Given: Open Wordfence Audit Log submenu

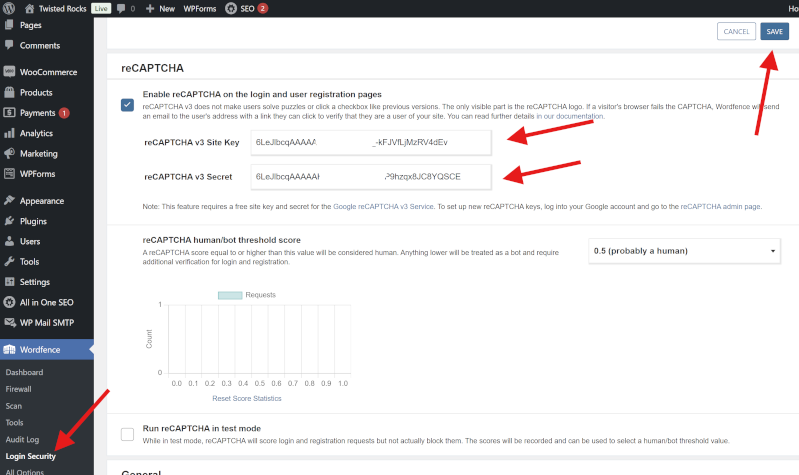Looking at the screenshot, I should [22, 439].
